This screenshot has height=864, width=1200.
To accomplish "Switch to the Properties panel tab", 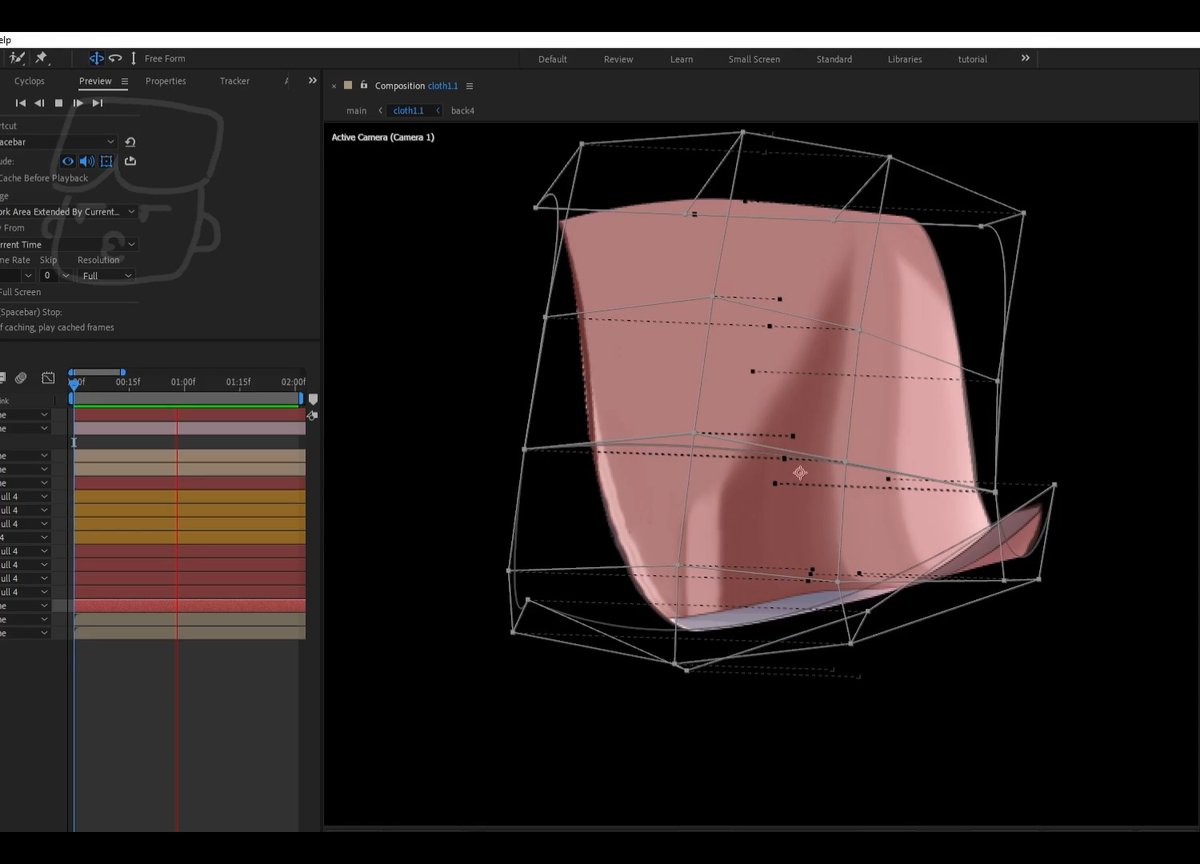I will pos(165,81).
